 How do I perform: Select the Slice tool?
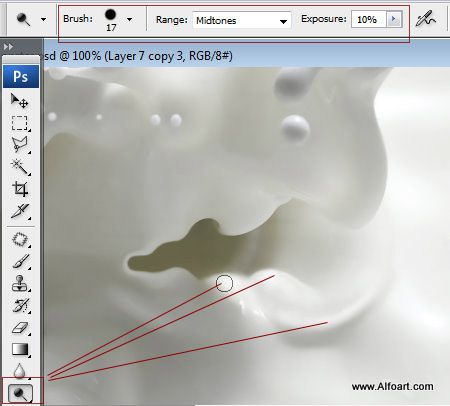click(x=20, y=211)
